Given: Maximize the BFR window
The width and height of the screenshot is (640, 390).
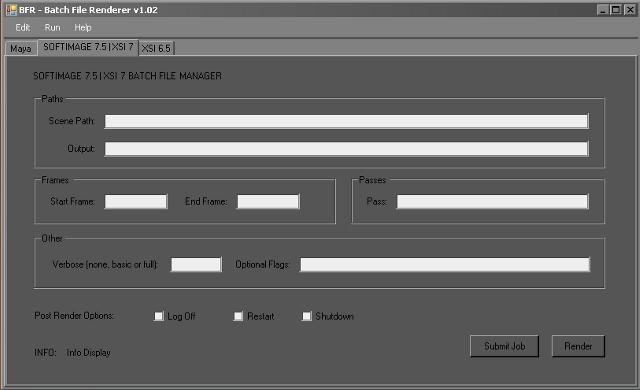Looking at the screenshot, I should coord(616,9).
